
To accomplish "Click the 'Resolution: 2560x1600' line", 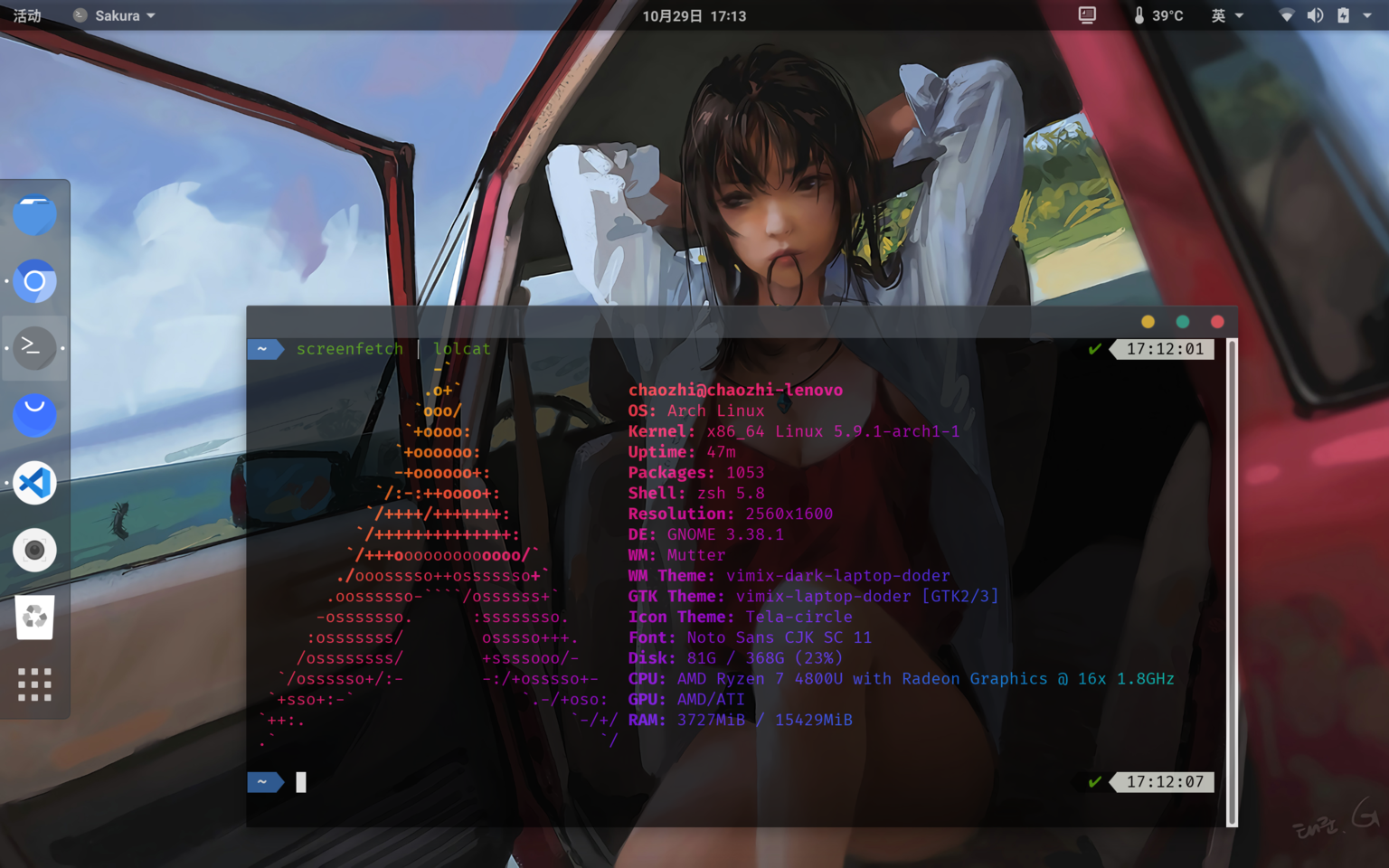I will click(x=731, y=514).
